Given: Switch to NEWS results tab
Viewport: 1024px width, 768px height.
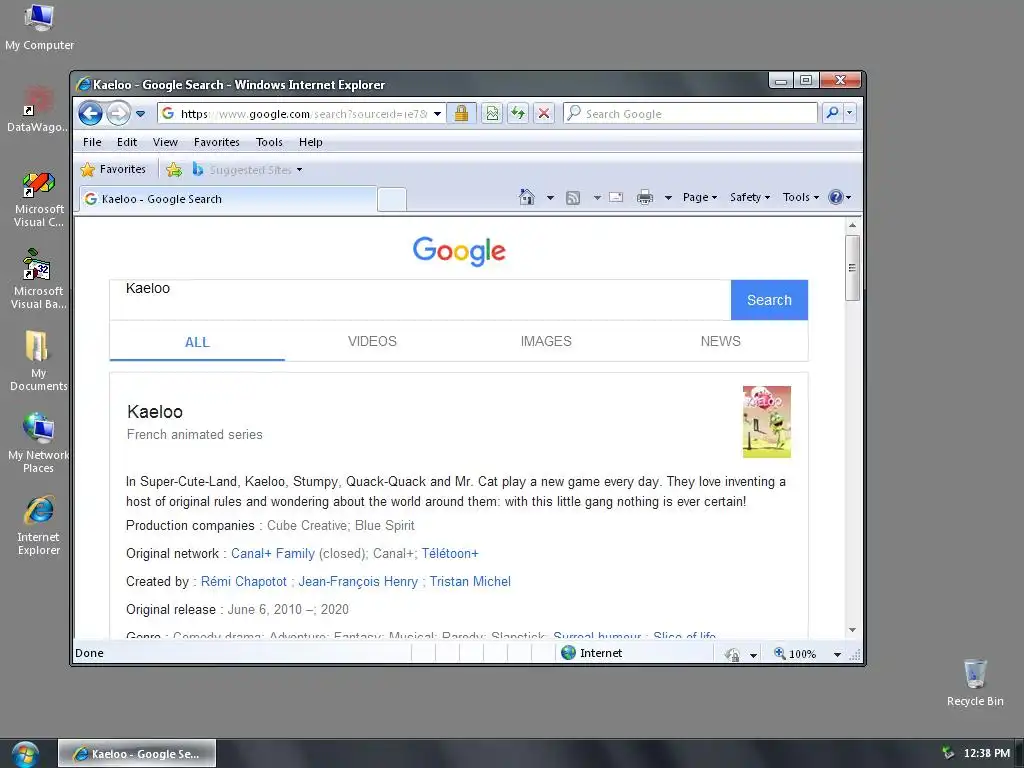Looking at the screenshot, I should 720,341.
